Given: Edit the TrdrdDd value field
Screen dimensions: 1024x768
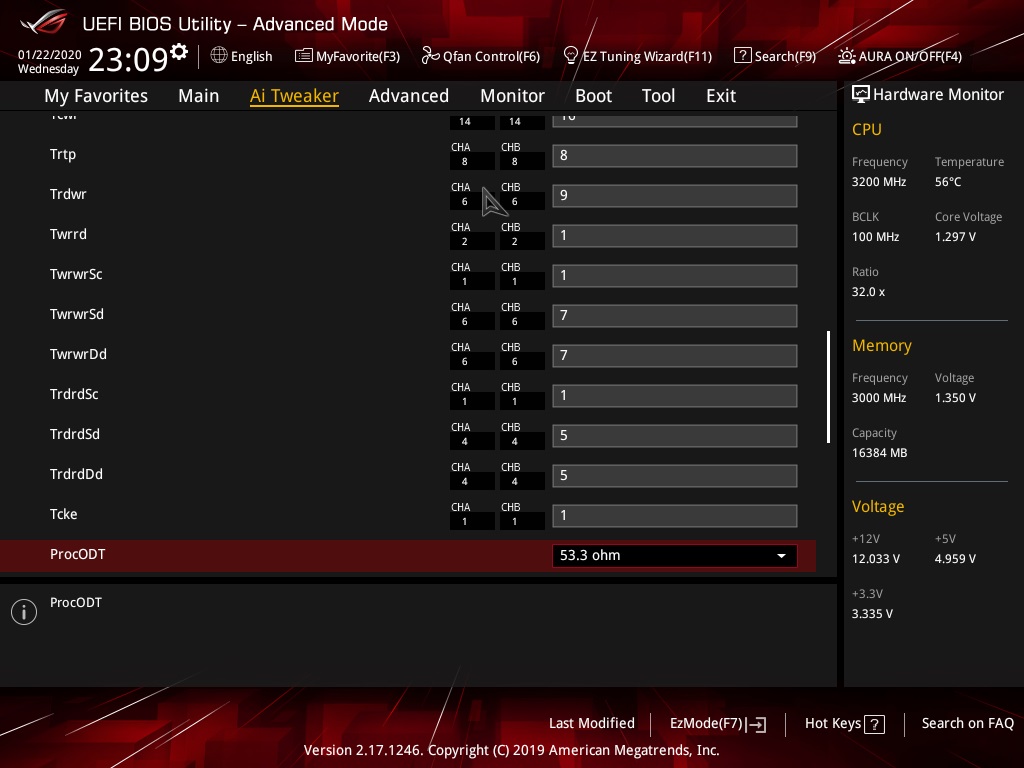Looking at the screenshot, I should point(675,475).
